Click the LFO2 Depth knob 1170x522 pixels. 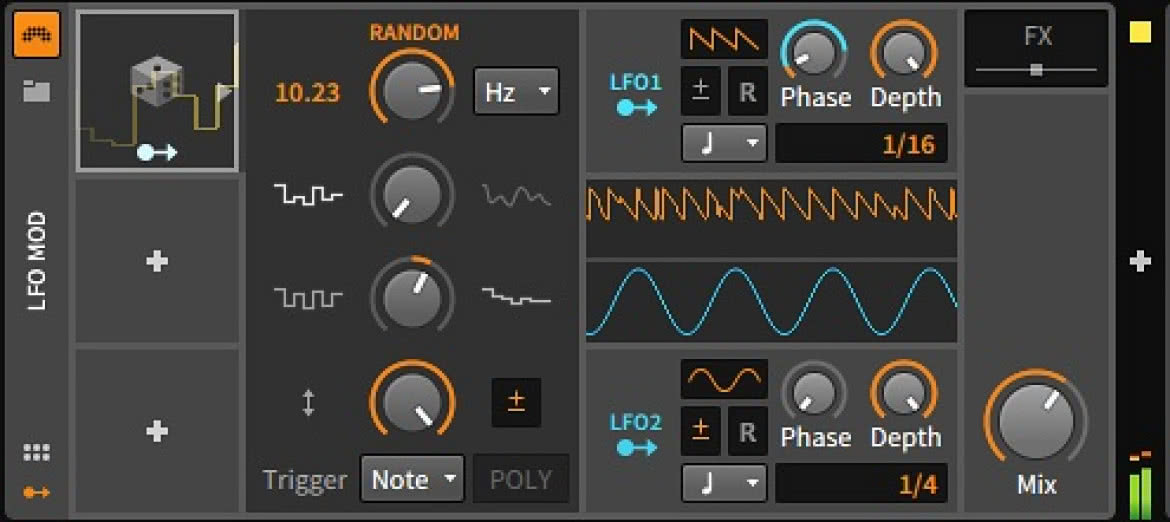[904, 392]
